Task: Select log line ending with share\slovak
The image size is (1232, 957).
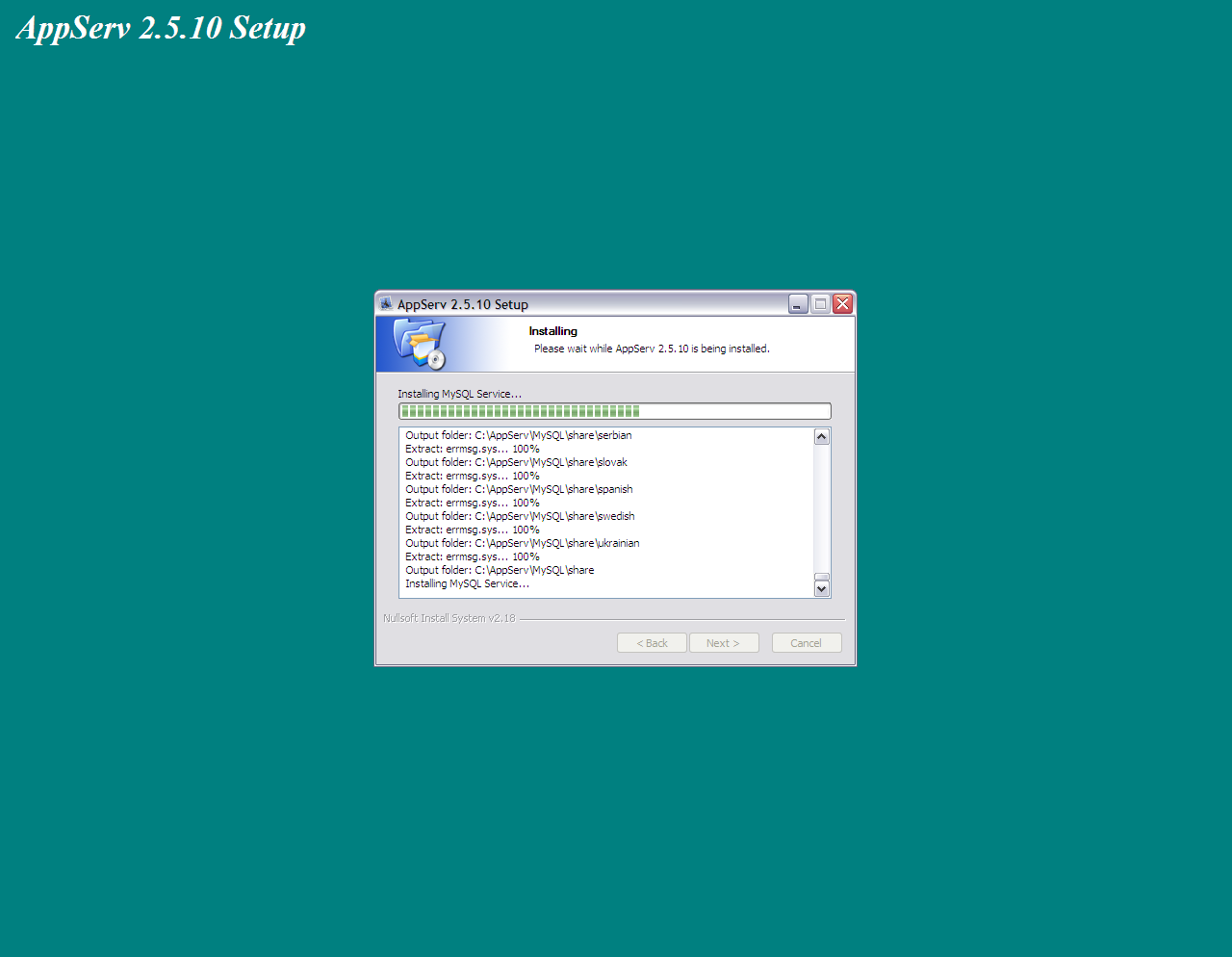Action: [x=516, y=462]
